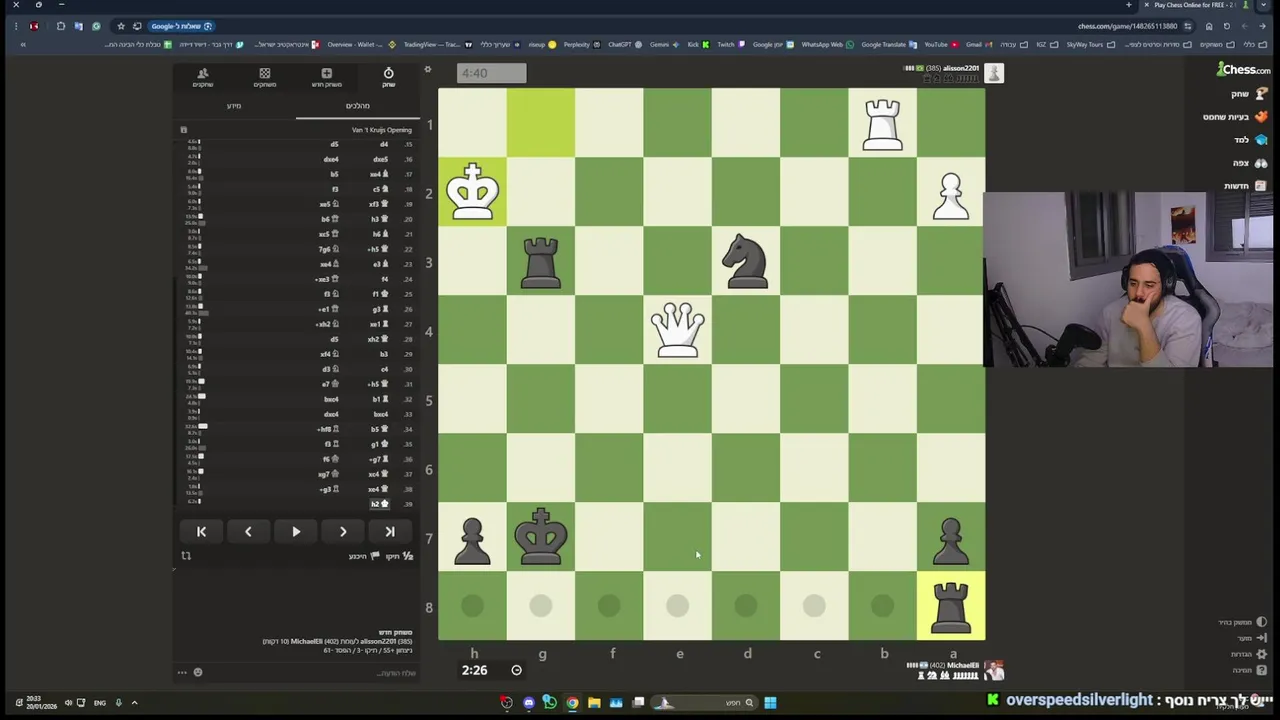Open Chrome from the taskbar
The image size is (1280, 720).
[x=572, y=703]
